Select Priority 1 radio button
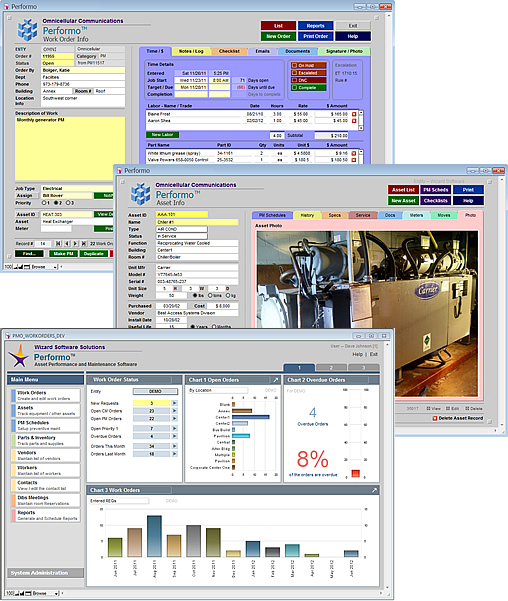Screen dimensions: 508x601 [x=44, y=203]
